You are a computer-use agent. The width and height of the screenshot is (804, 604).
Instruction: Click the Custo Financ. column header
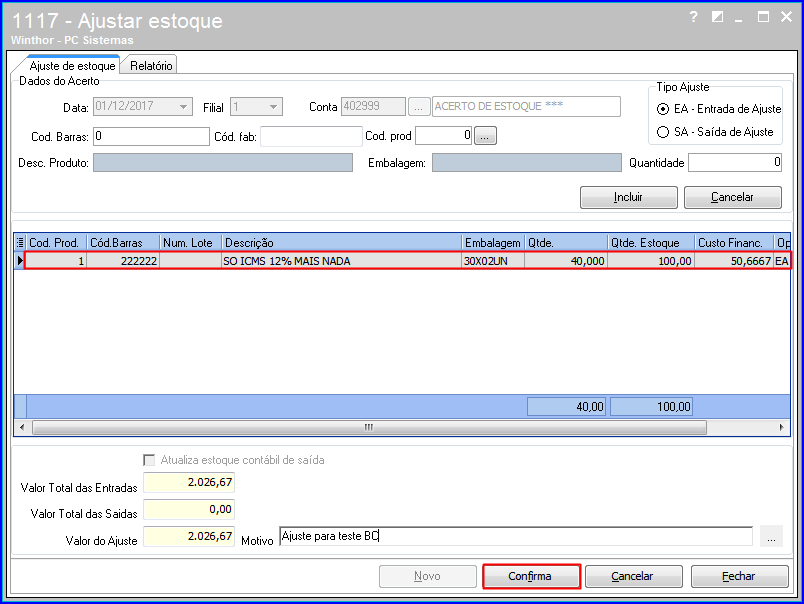click(734, 243)
